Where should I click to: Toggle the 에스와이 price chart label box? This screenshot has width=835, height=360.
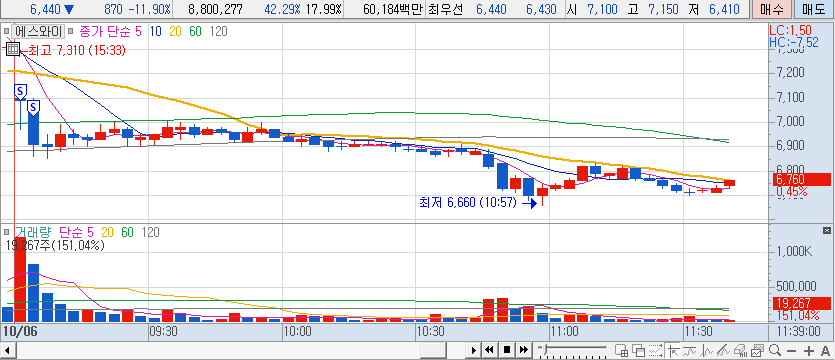pos(38,31)
